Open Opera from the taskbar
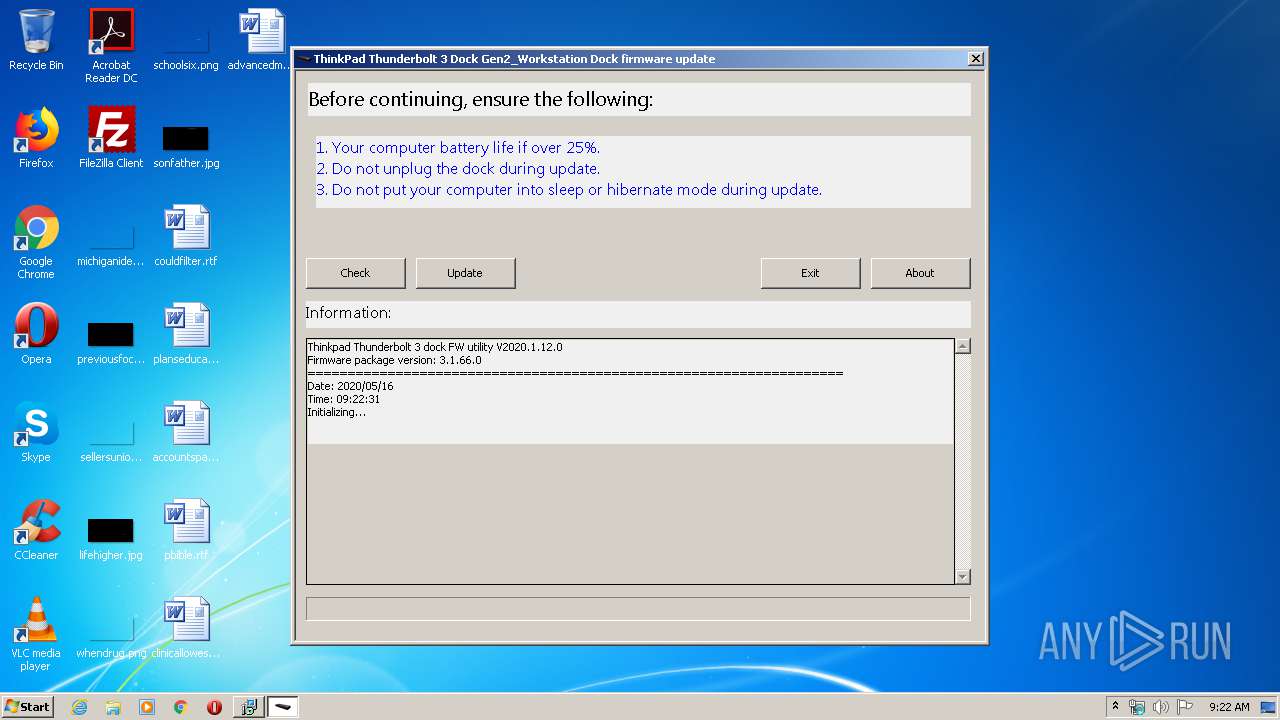1280x720 pixels. click(214, 707)
